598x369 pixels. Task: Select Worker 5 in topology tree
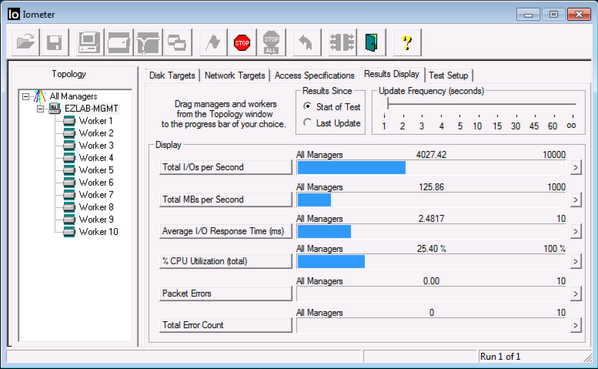click(96, 170)
